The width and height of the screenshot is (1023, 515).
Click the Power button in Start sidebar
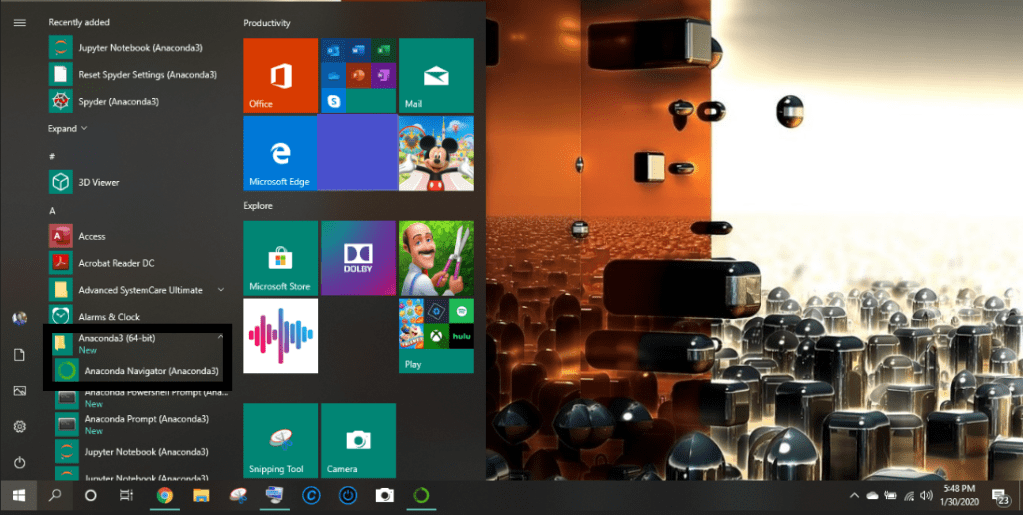(x=19, y=462)
